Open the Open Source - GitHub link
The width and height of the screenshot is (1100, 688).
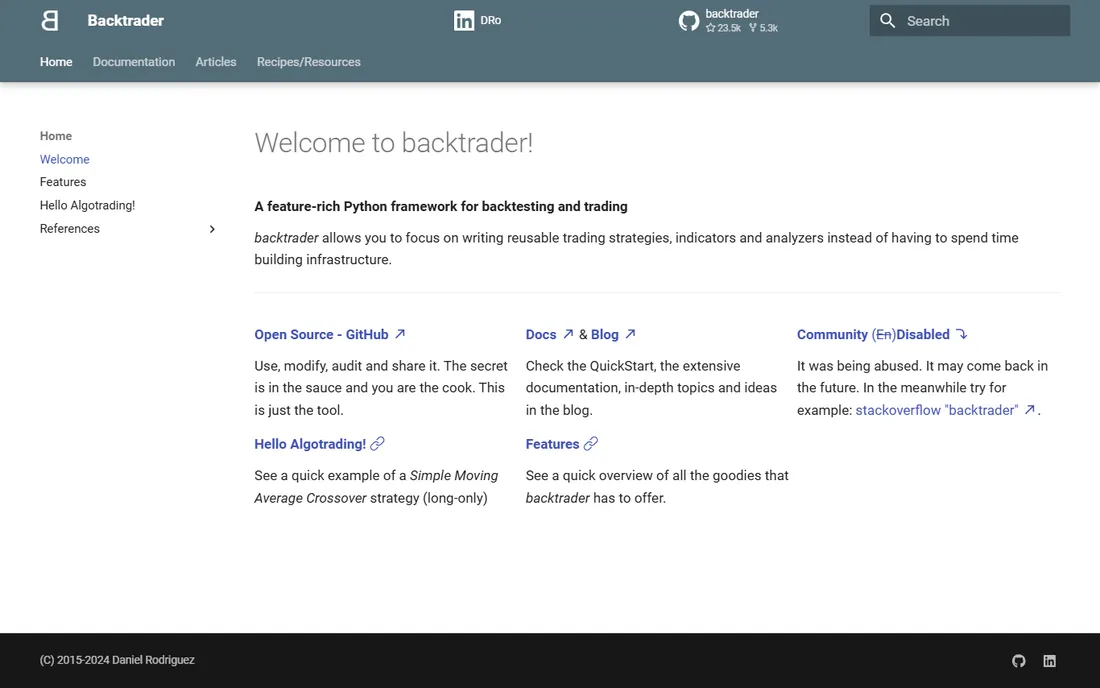click(x=321, y=335)
